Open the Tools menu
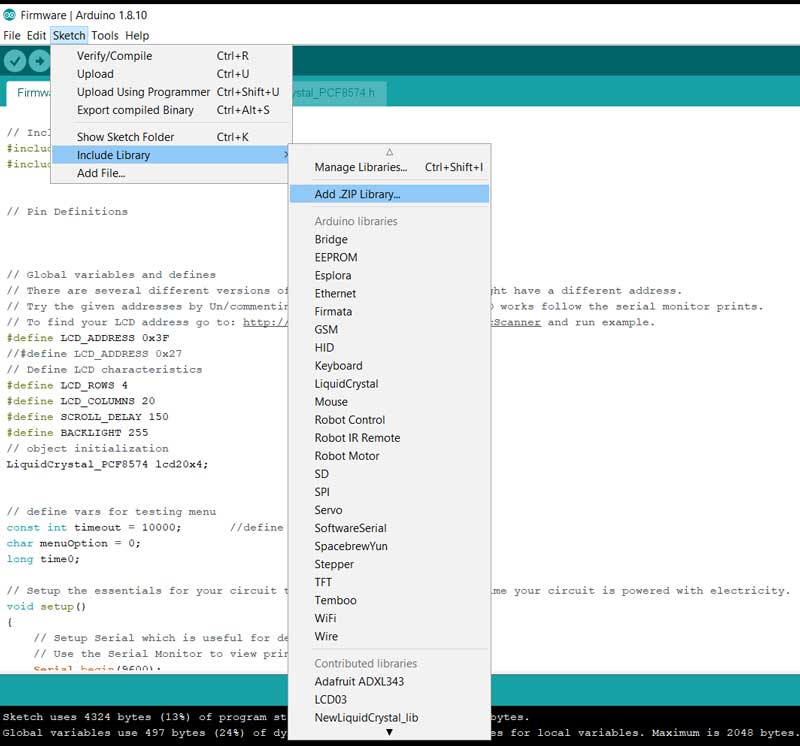Image resolution: width=800 pixels, height=746 pixels. [105, 36]
